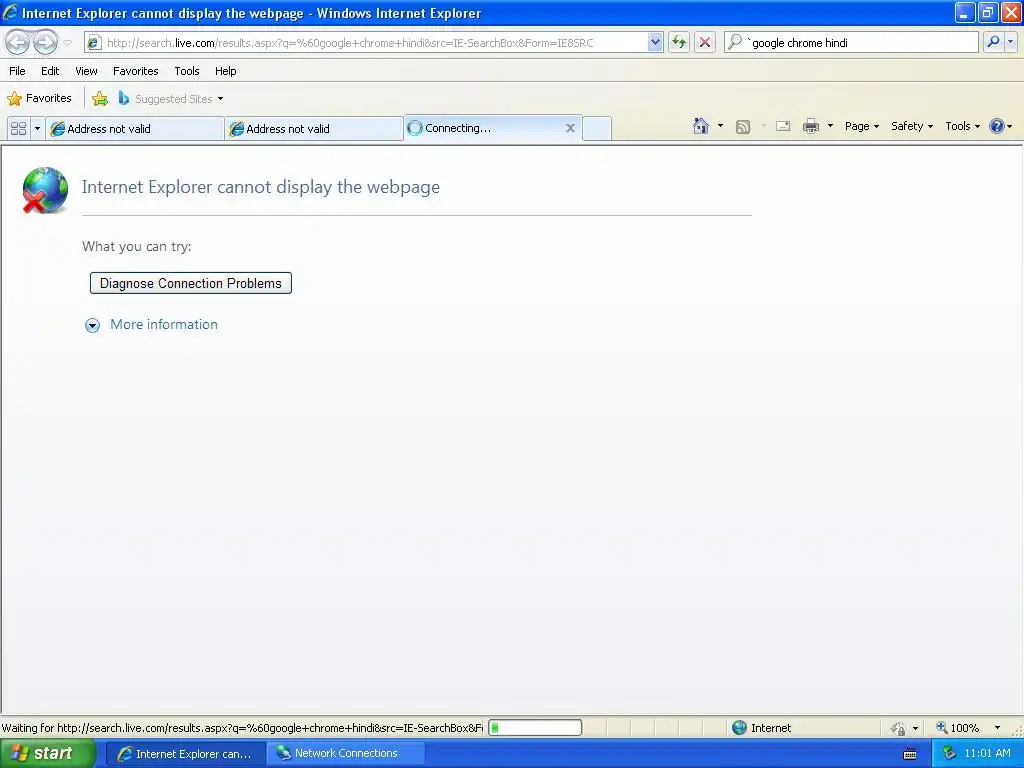Show Quick Tabs thumbnail grid view
Image resolution: width=1024 pixels, height=768 pixels.
(x=18, y=129)
